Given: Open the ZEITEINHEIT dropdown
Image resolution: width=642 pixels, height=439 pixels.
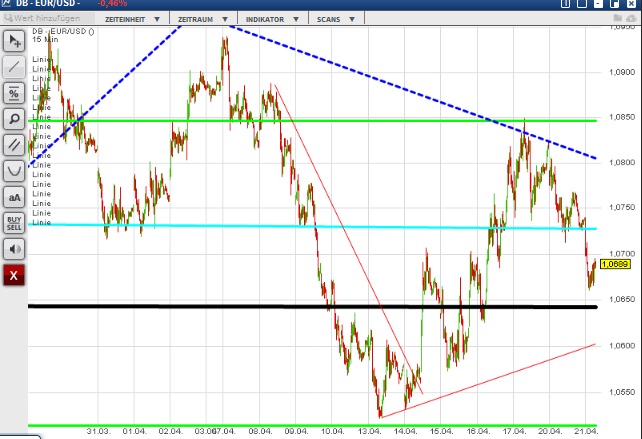Looking at the screenshot, I should (132, 19).
